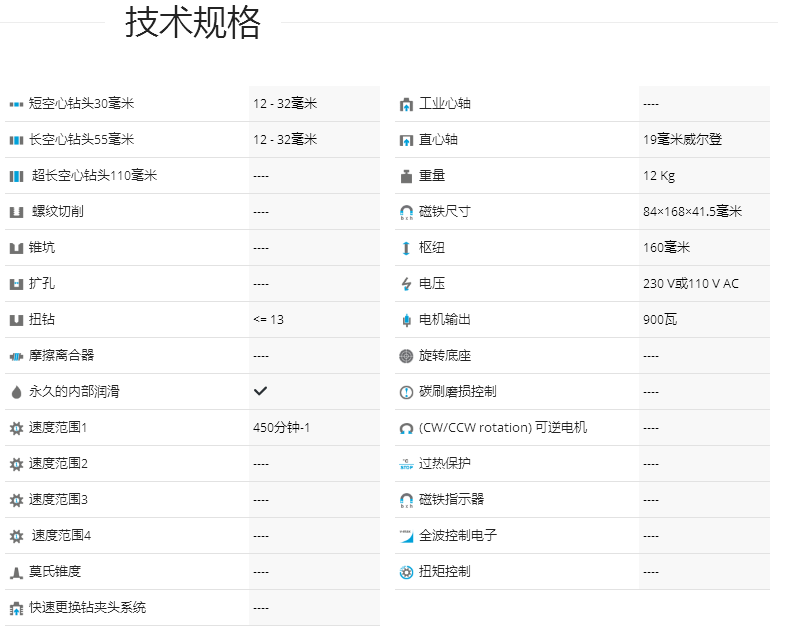Click the 过热保护 temperature icon
Screen dimensions: 790x629
pyautogui.click(x=406, y=464)
